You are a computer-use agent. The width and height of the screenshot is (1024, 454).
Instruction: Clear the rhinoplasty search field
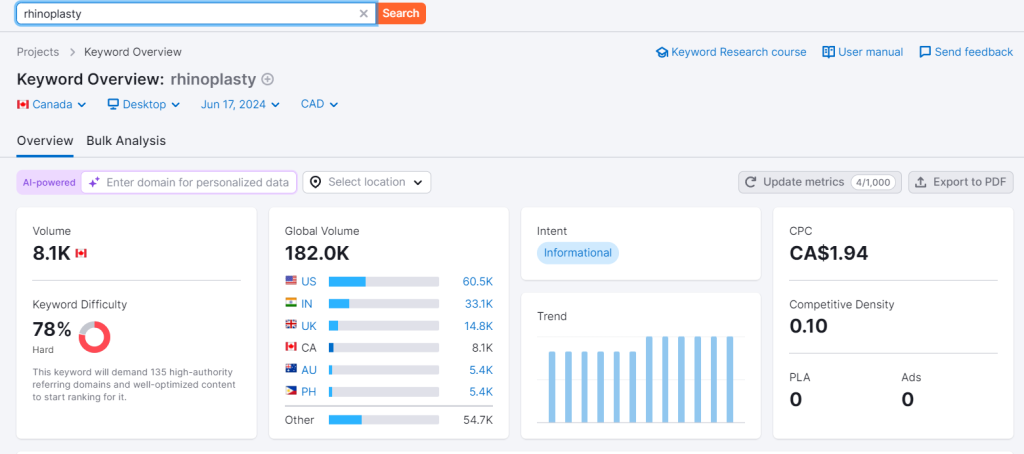point(364,14)
